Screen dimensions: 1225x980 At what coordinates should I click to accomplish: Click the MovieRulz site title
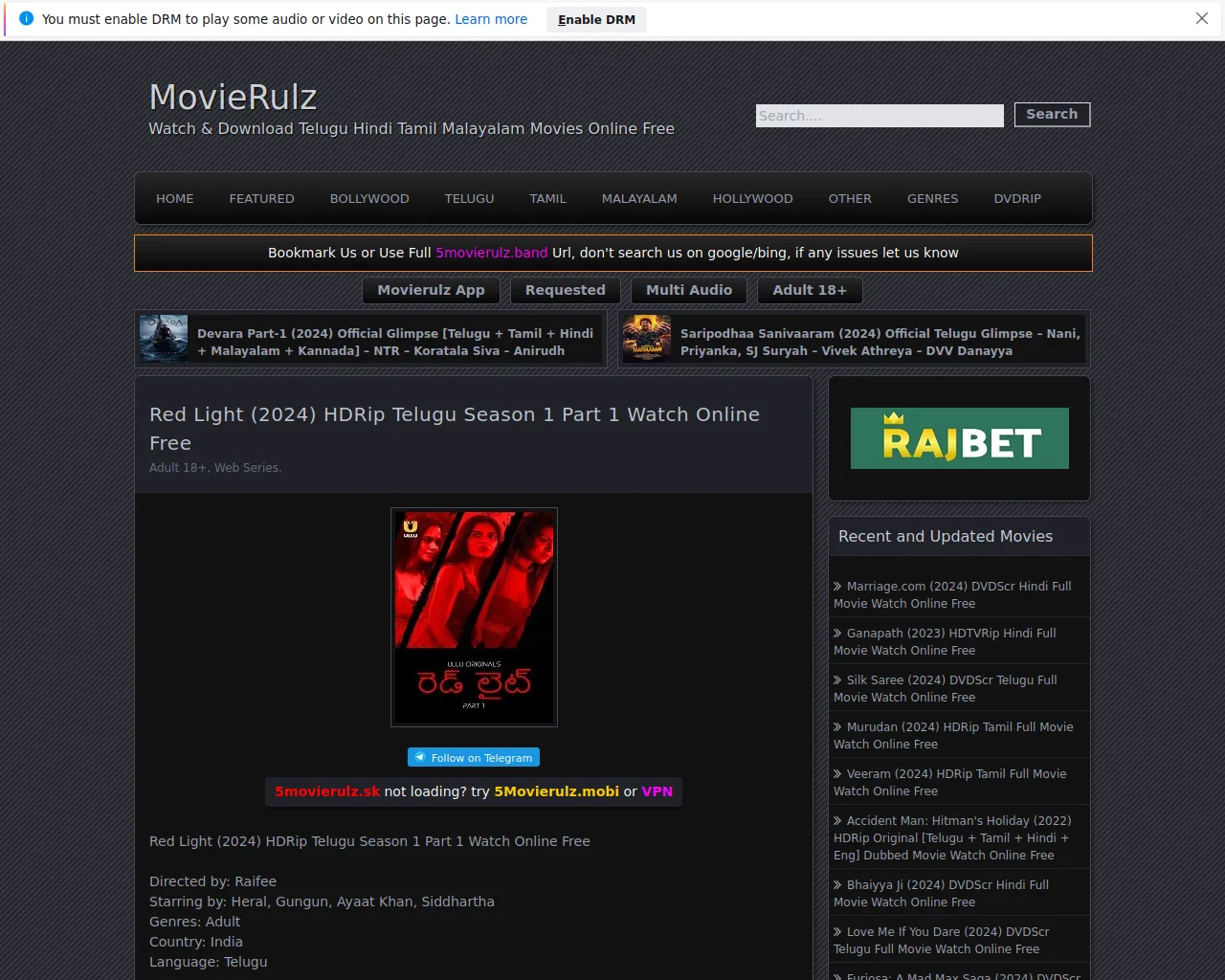[x=233, y=97]
